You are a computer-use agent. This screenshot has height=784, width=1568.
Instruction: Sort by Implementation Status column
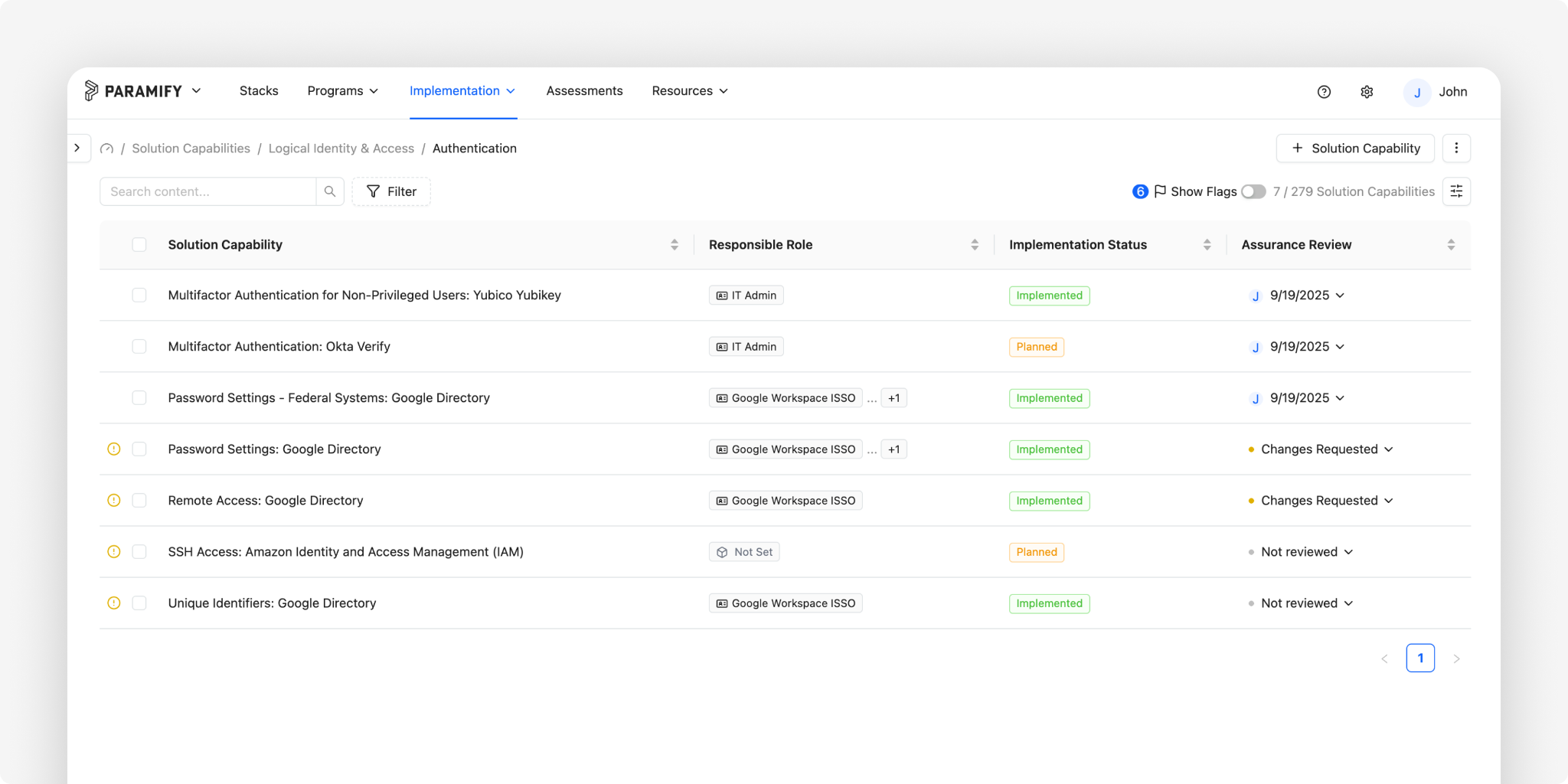(1207, 245)
